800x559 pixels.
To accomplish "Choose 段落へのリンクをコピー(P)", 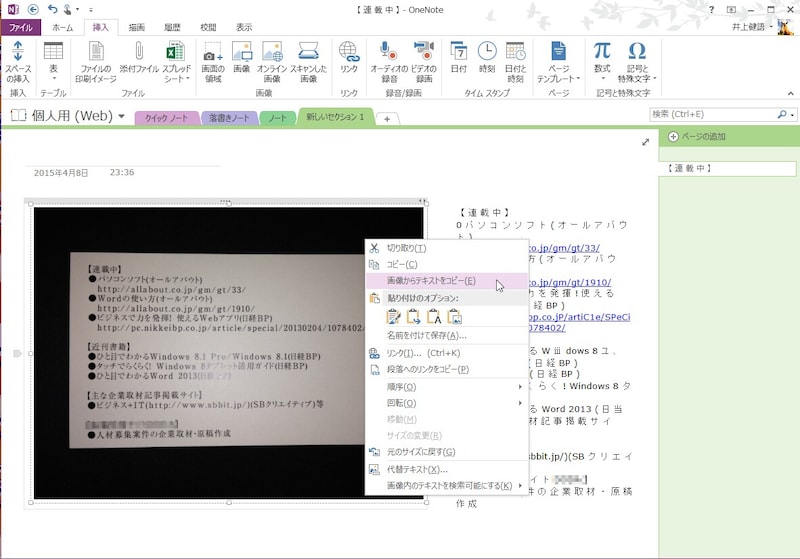I will point(447,369).
